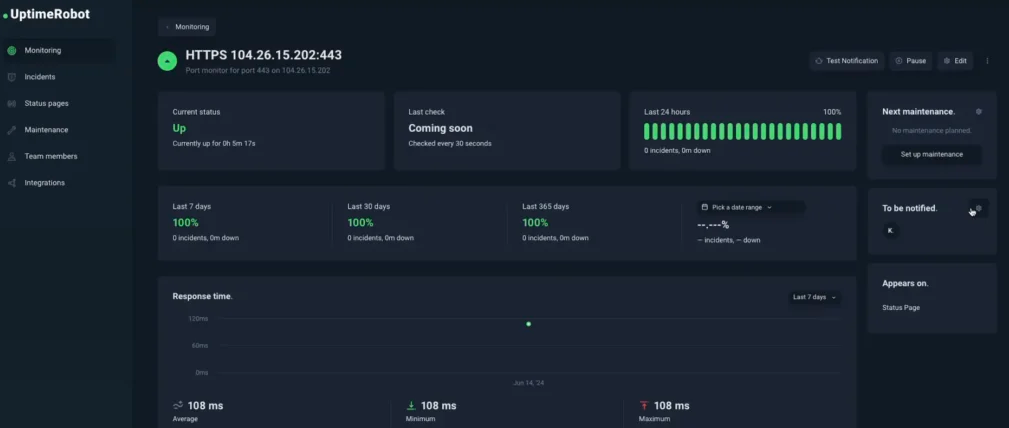
Task: Click the Test Notification button
Action: 846,61
